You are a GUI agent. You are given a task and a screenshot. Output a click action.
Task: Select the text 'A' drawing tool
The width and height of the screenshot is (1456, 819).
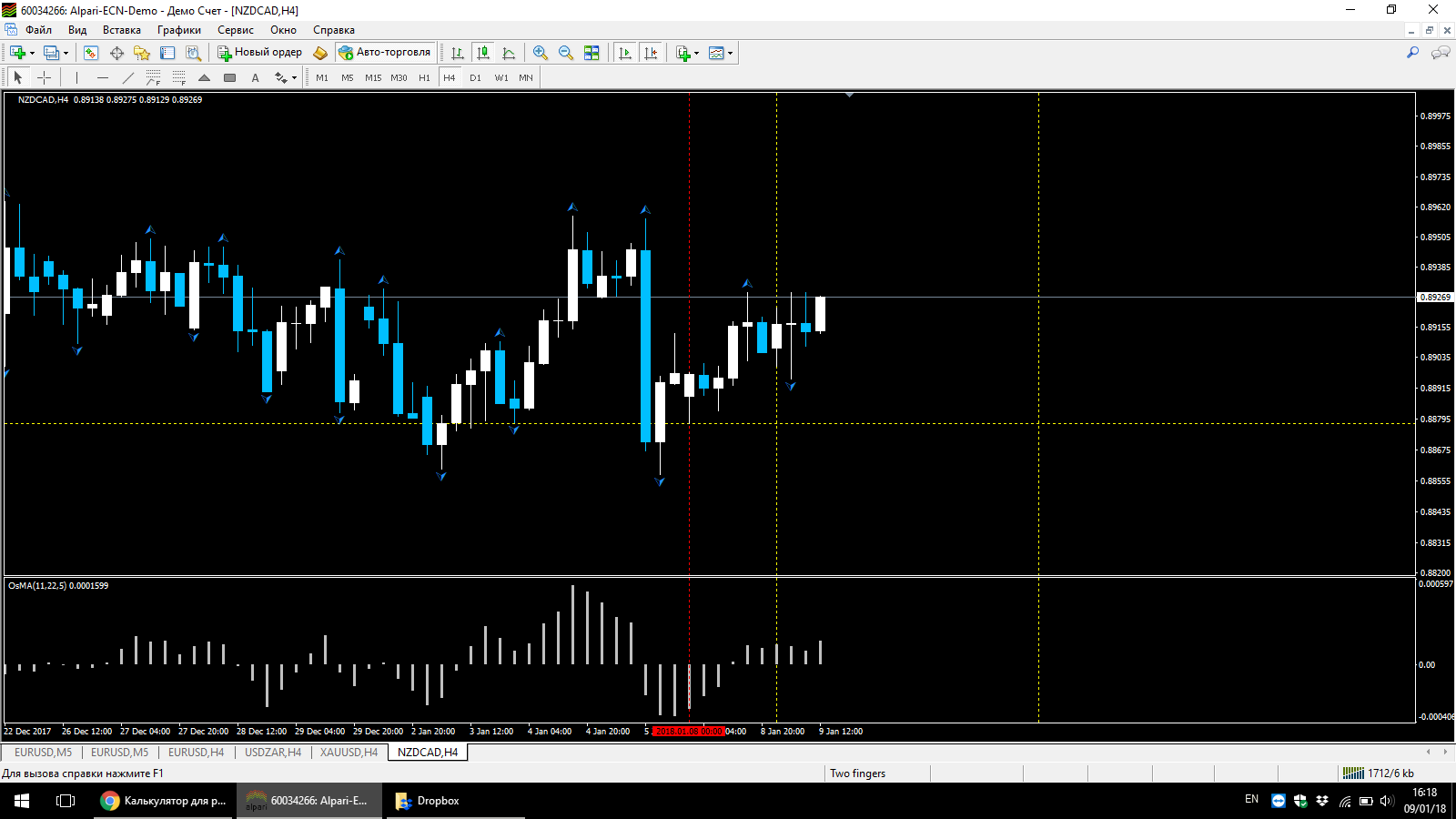256,78
